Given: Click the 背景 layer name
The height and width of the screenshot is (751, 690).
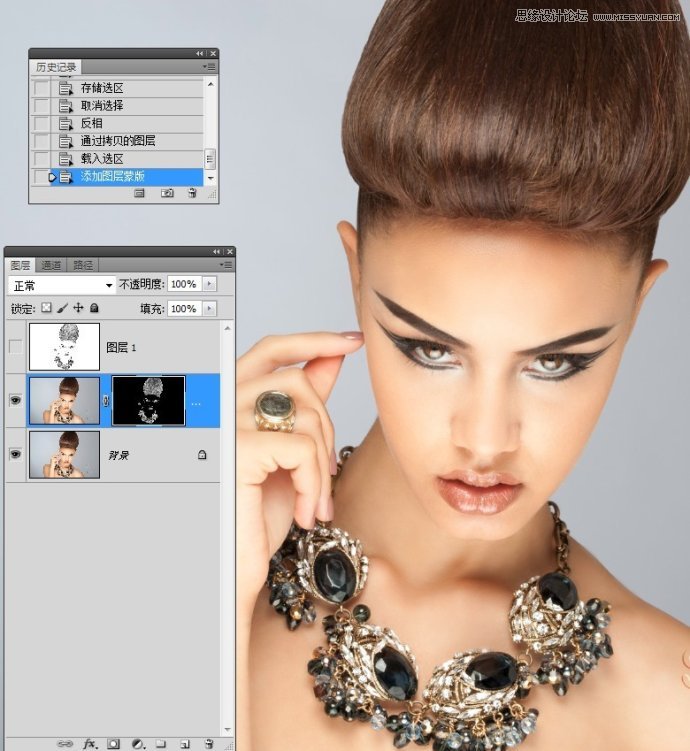Looking at the screenshot, I should point(118,455).
